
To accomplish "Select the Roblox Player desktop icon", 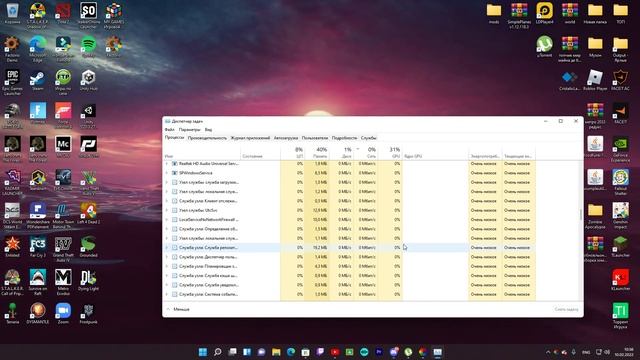I will (x=595, y=80).
